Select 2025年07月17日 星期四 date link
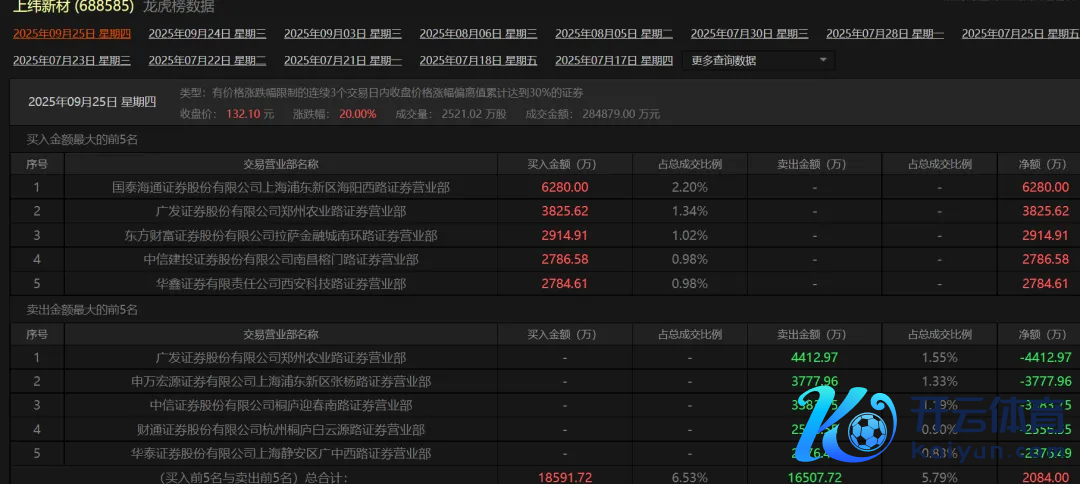Screen dimensions: 1080x484 614,61
